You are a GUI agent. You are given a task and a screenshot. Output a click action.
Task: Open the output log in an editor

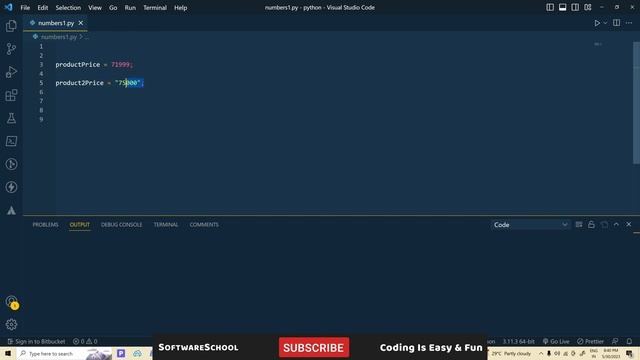604,224
